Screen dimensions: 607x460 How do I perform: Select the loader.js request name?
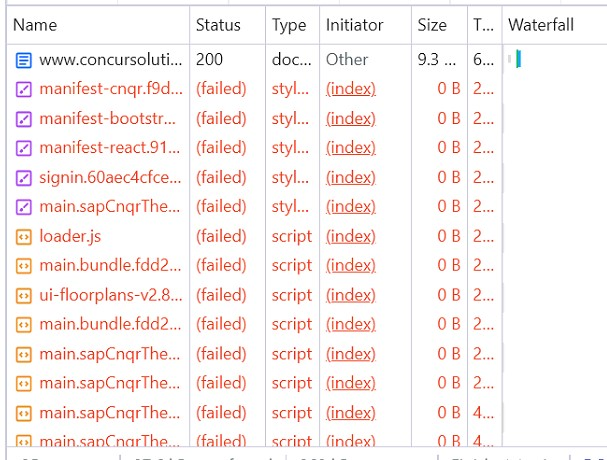click(70, 237)
